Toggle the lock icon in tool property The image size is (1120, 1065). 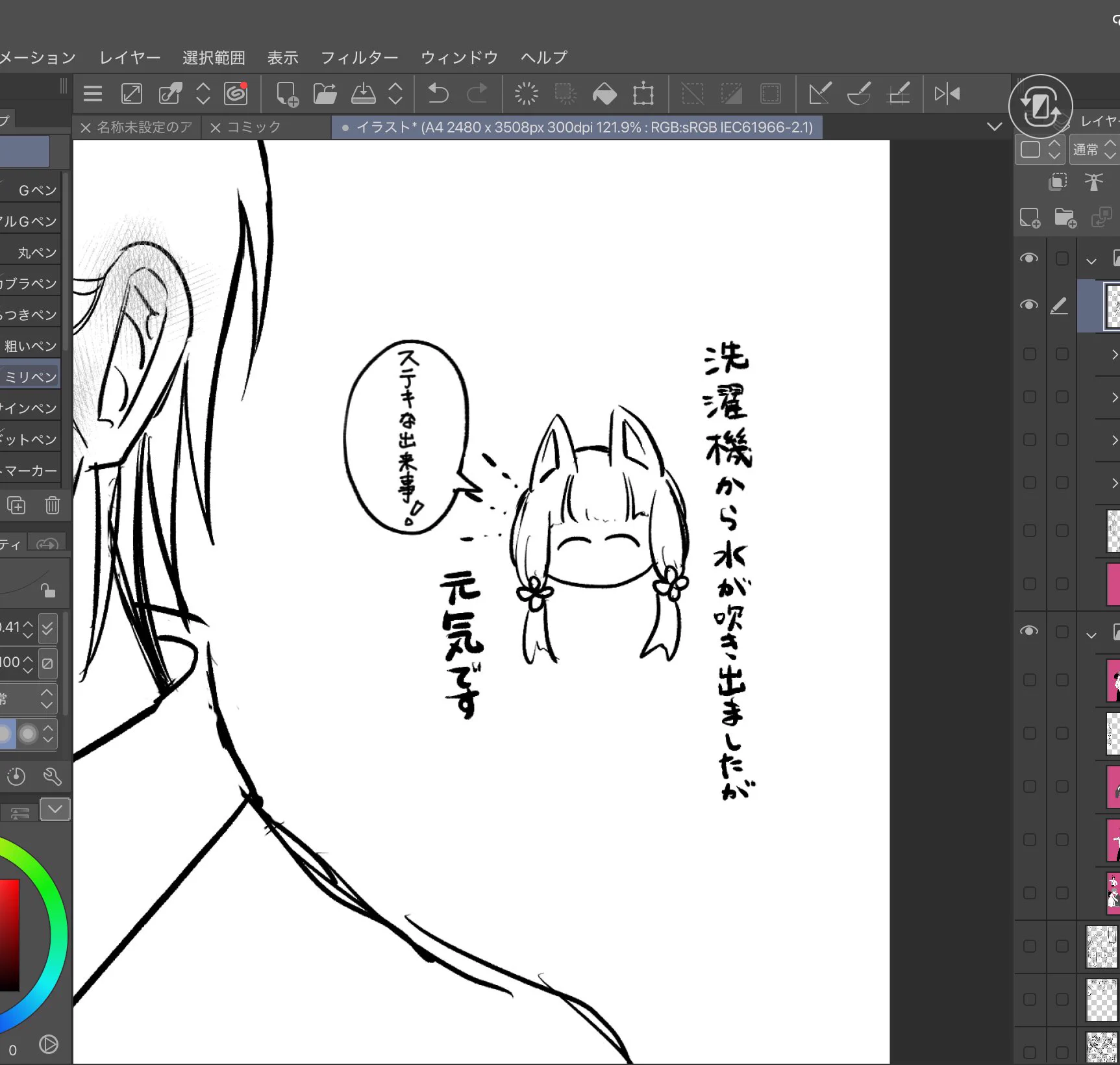click(48, 590)
